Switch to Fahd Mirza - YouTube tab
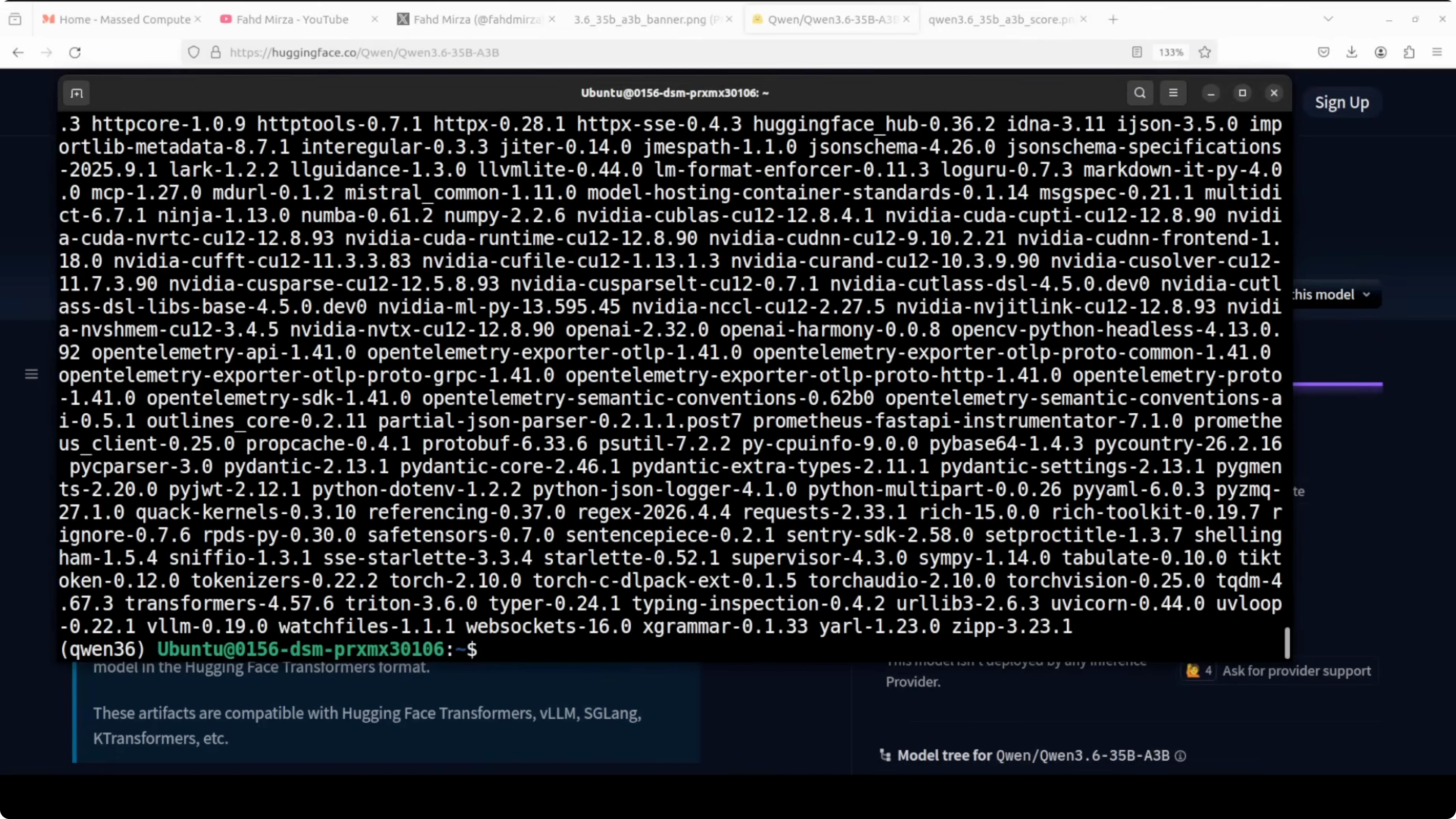Screen dimensions: 1456x819 tap(292, 19)
